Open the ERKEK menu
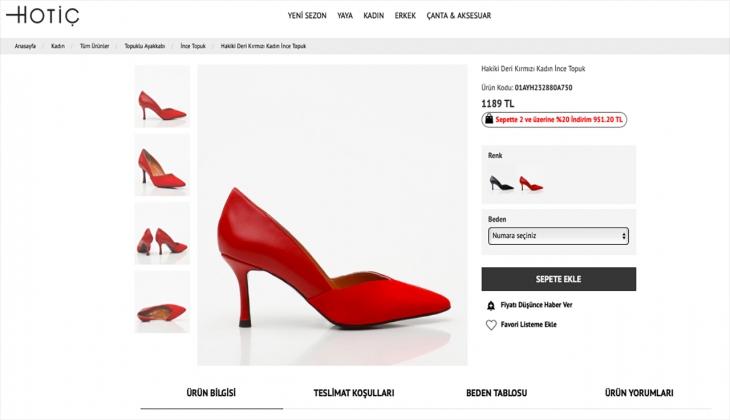The width and height of the screenshot is (730, 420). pyautogui.click(x=405, y=16)
